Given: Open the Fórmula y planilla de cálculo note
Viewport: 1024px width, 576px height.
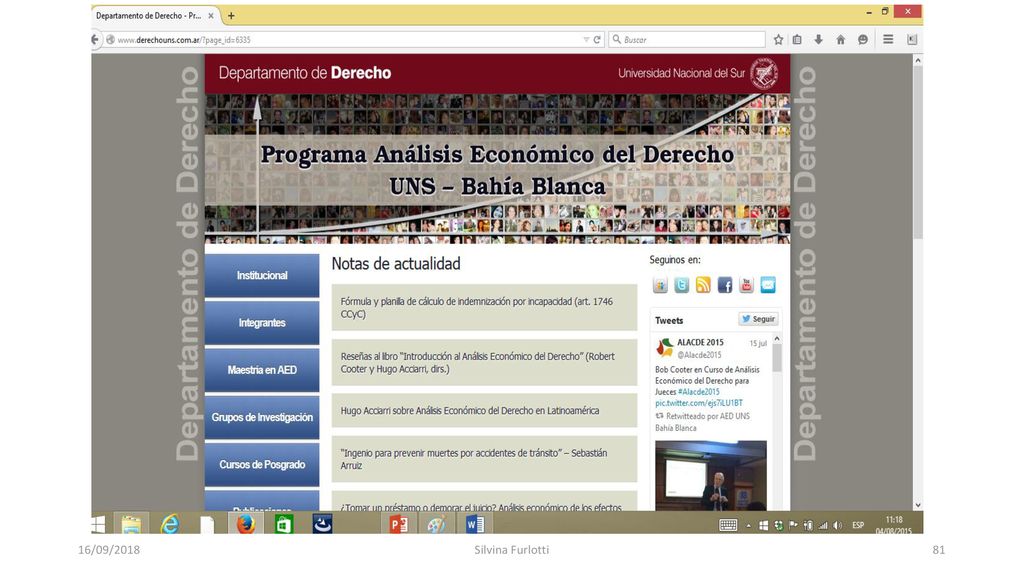Looking at the screenshot, I should tap(484, 308).
